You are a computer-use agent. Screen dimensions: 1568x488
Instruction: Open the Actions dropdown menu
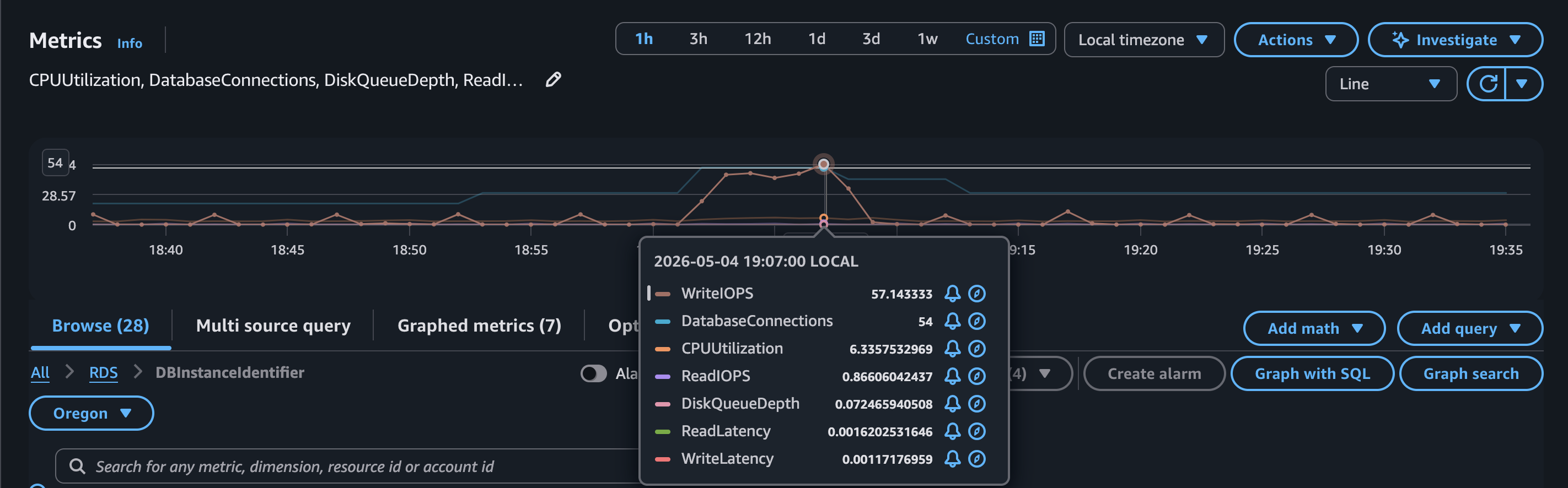(x=1296, y=40)
